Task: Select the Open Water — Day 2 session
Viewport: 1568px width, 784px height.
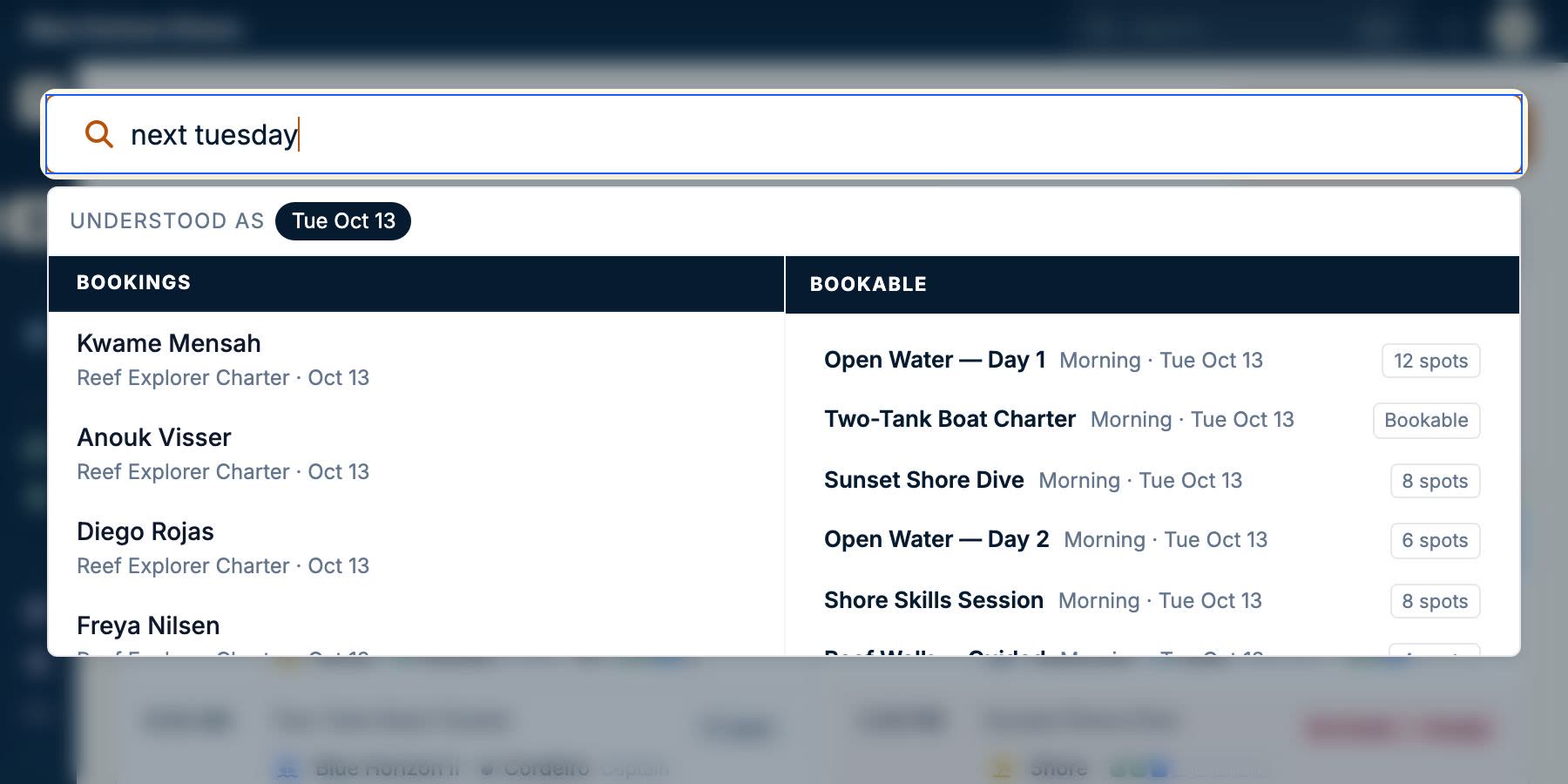Action: pyautogui.click(x=1152, y=540)
